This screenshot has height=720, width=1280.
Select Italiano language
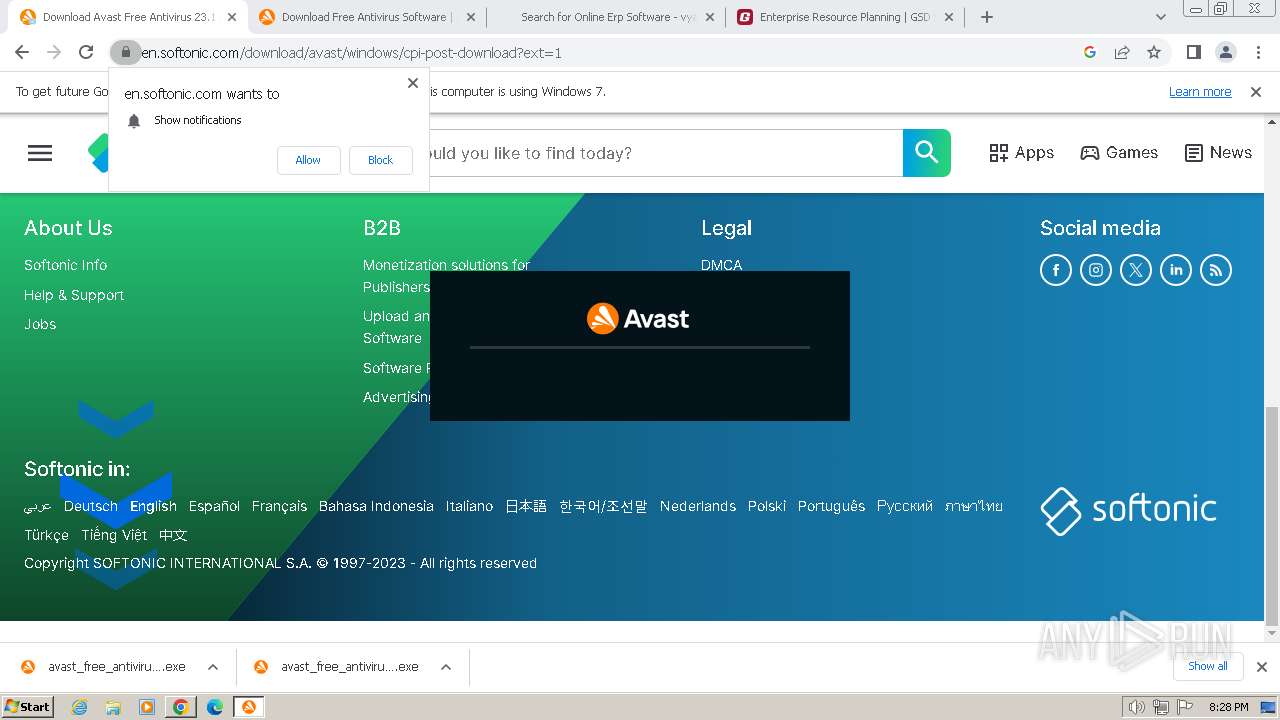[x=469, y=506]
